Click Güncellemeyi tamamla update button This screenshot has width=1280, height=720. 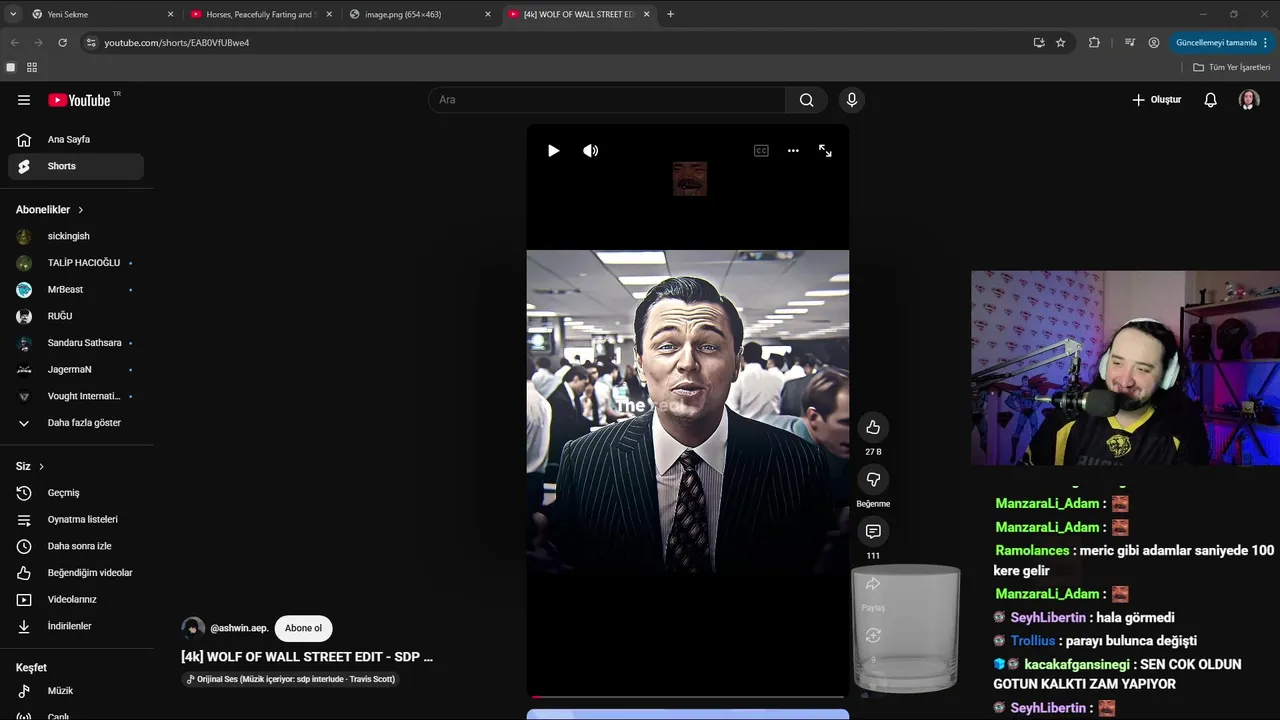1216,43
